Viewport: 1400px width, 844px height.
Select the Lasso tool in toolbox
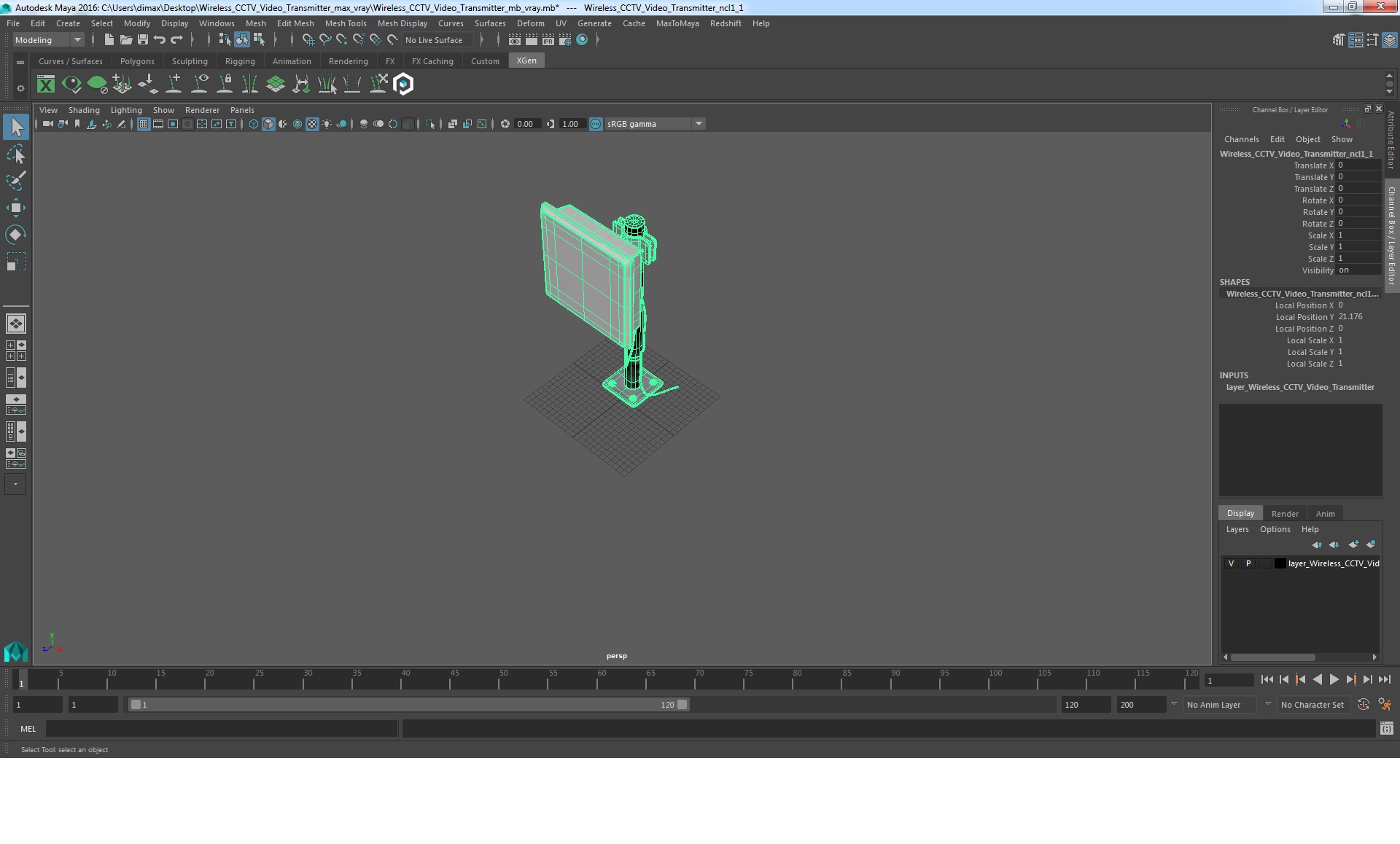tap(16, 155)
